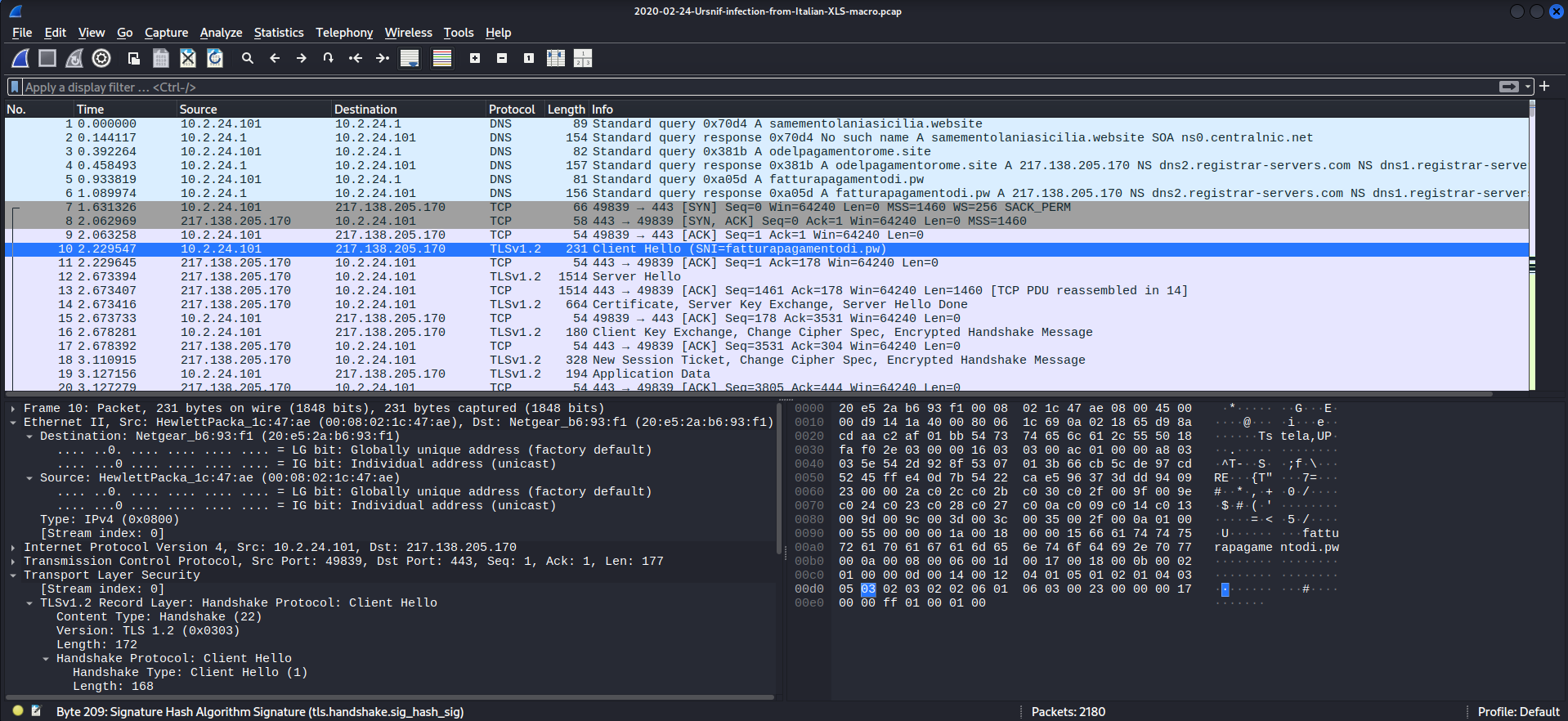Open a capture file from toolbar

[134, 58]
